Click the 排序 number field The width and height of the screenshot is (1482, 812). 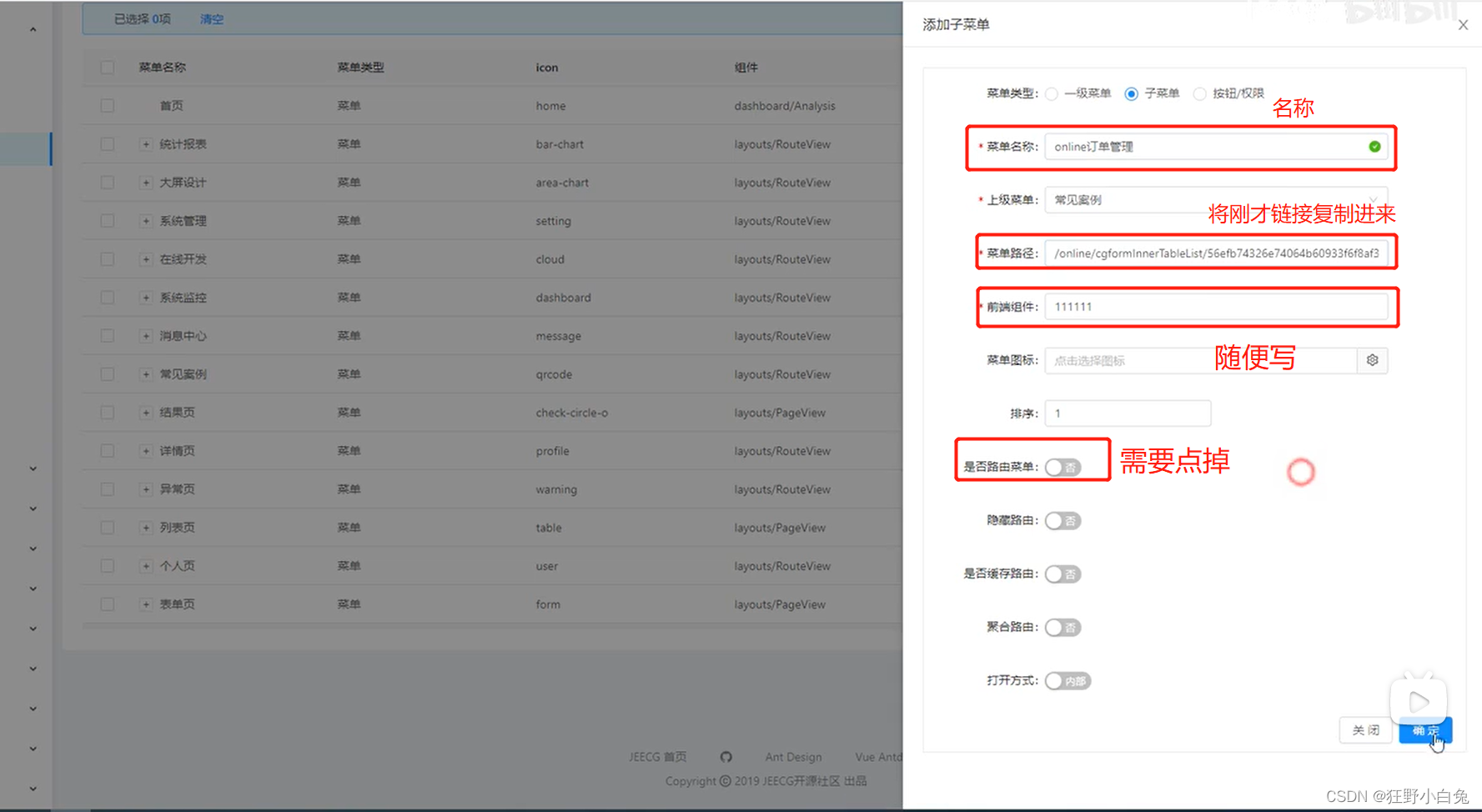(x=1128, y=414)
